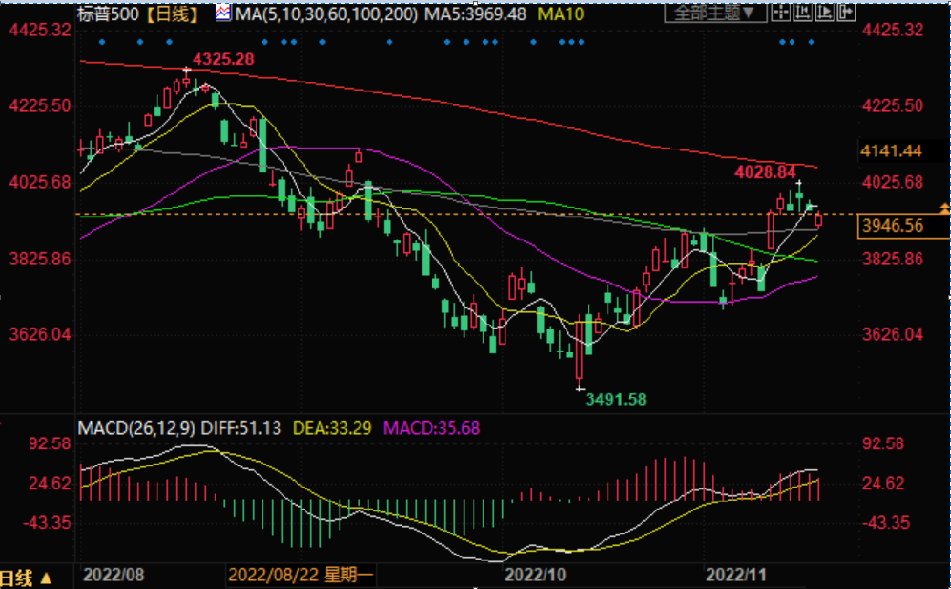Click the small triangle marker at right edge of dashed line
The image size is (951, 589).
click(x=944, y=207)
